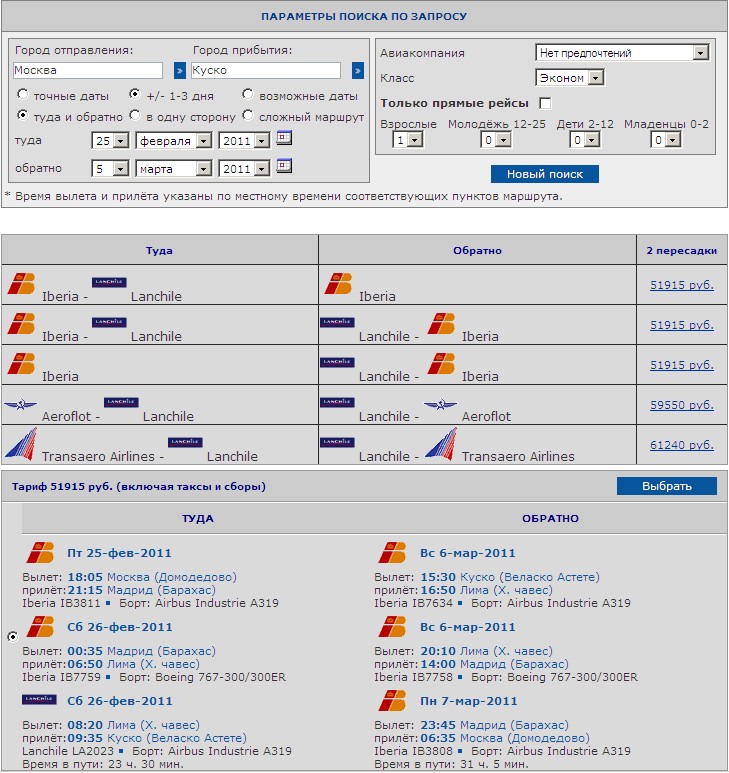Open calendar picker for departure date

(x=283, y=139)
